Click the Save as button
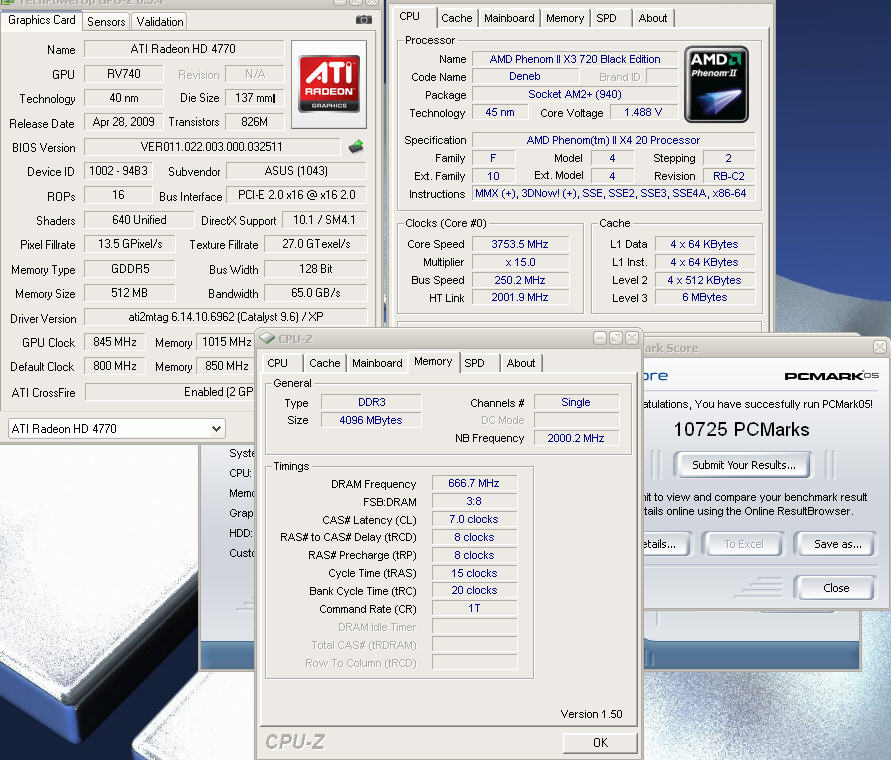 [x=837, y=544]
